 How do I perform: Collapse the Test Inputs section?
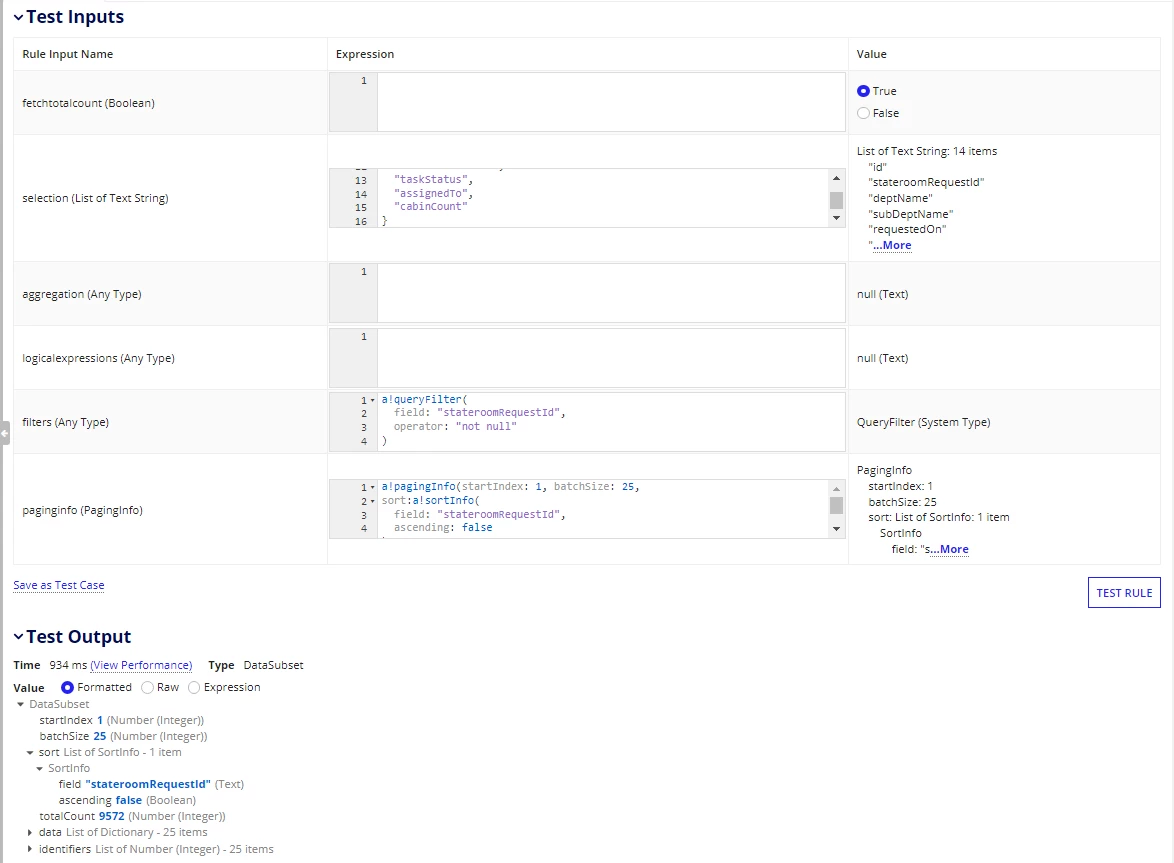tap(19, 17)
